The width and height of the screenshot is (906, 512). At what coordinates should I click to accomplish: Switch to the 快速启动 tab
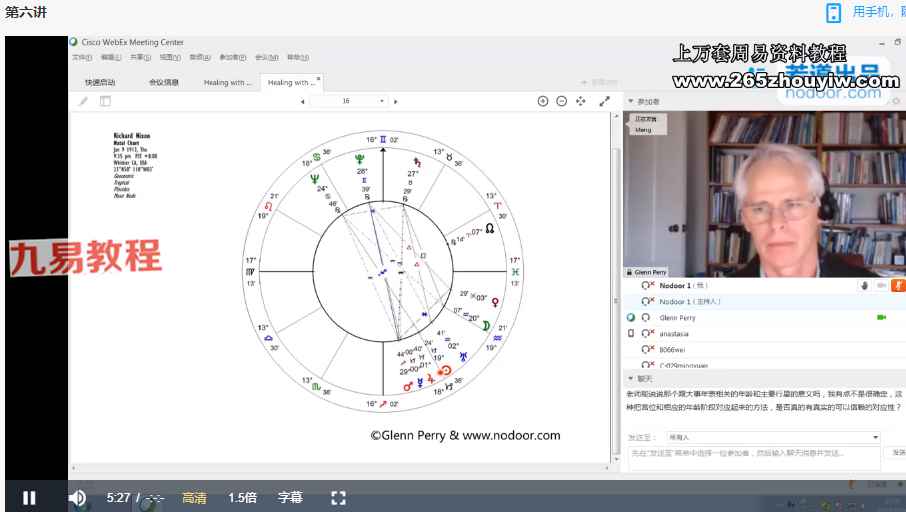[x=100, y=83]
